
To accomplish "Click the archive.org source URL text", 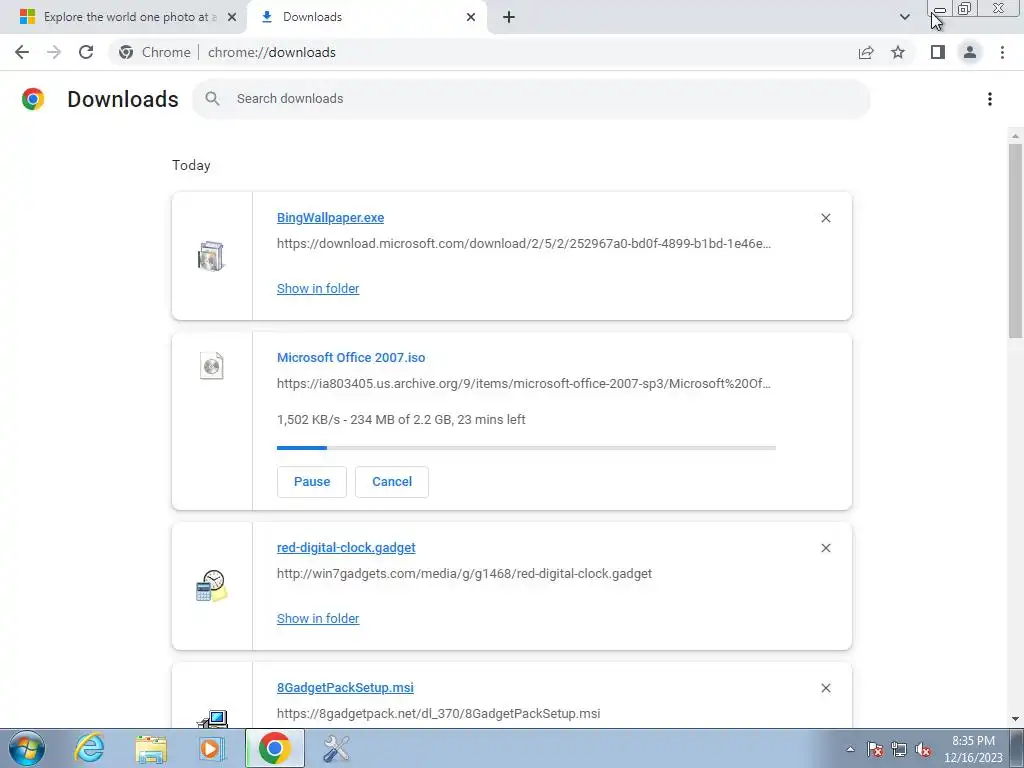I will (524, 384).
